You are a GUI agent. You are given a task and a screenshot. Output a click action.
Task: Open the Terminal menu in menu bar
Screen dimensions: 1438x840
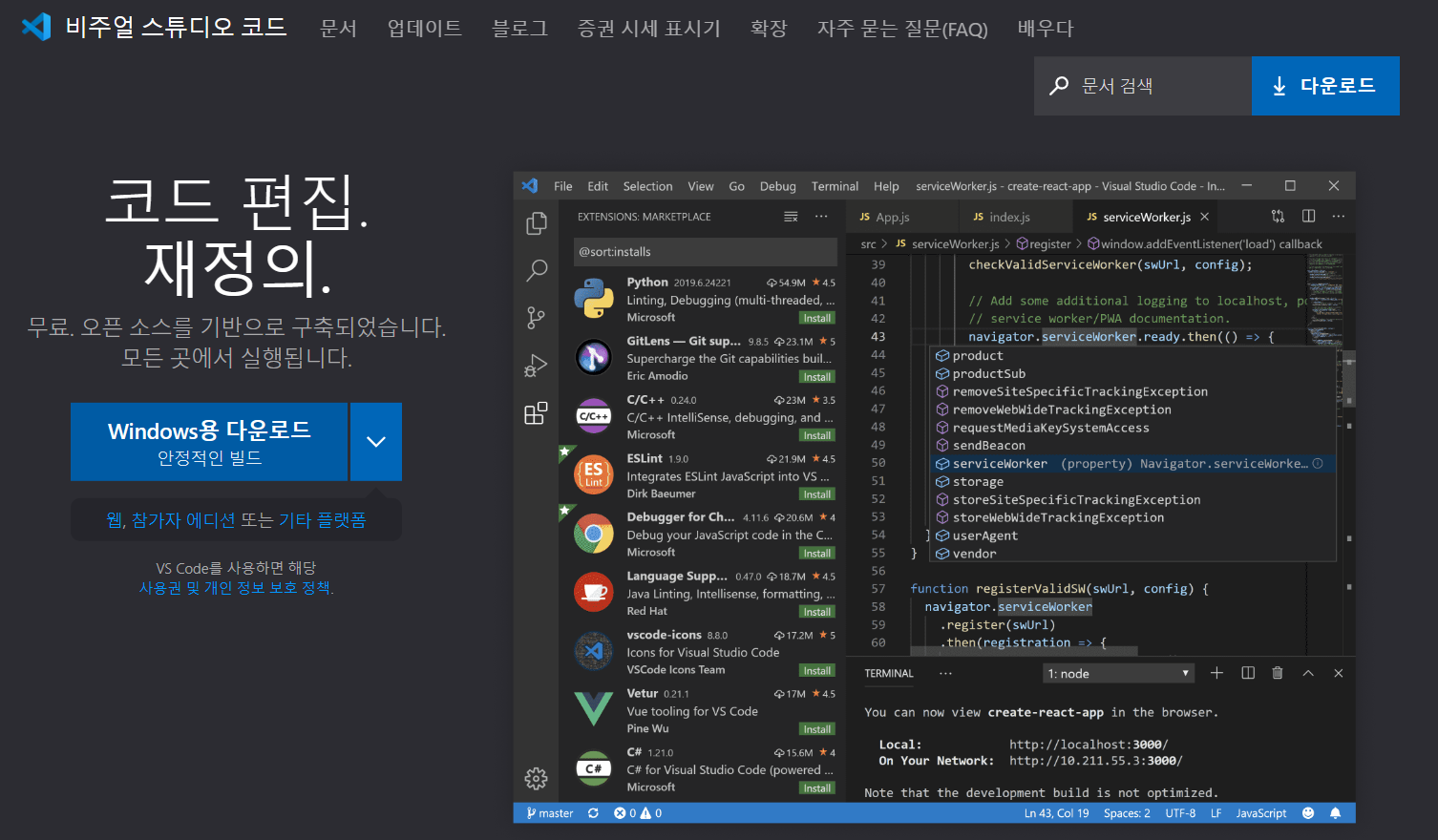pyautogui.click(x=835, y=186)
